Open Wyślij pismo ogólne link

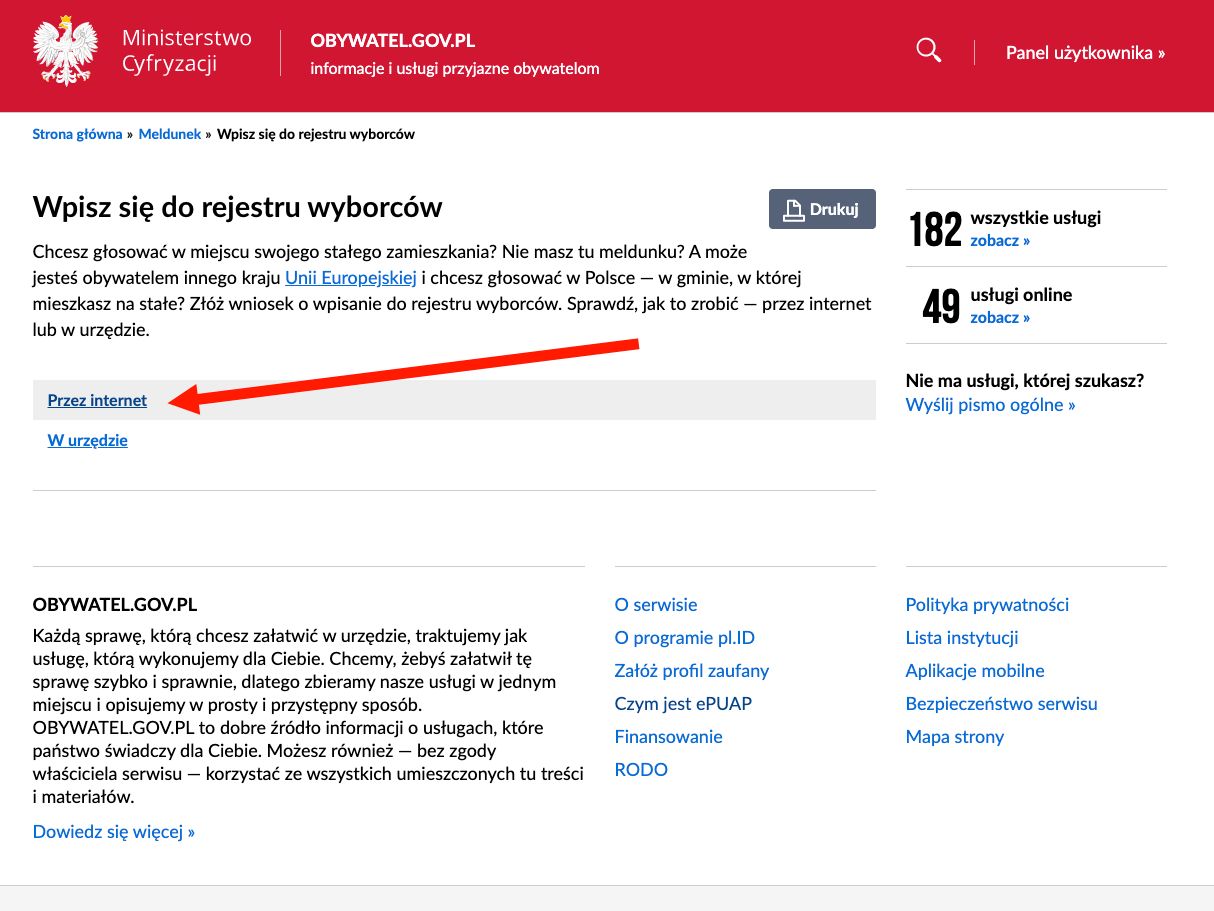(x=991, y=405)
